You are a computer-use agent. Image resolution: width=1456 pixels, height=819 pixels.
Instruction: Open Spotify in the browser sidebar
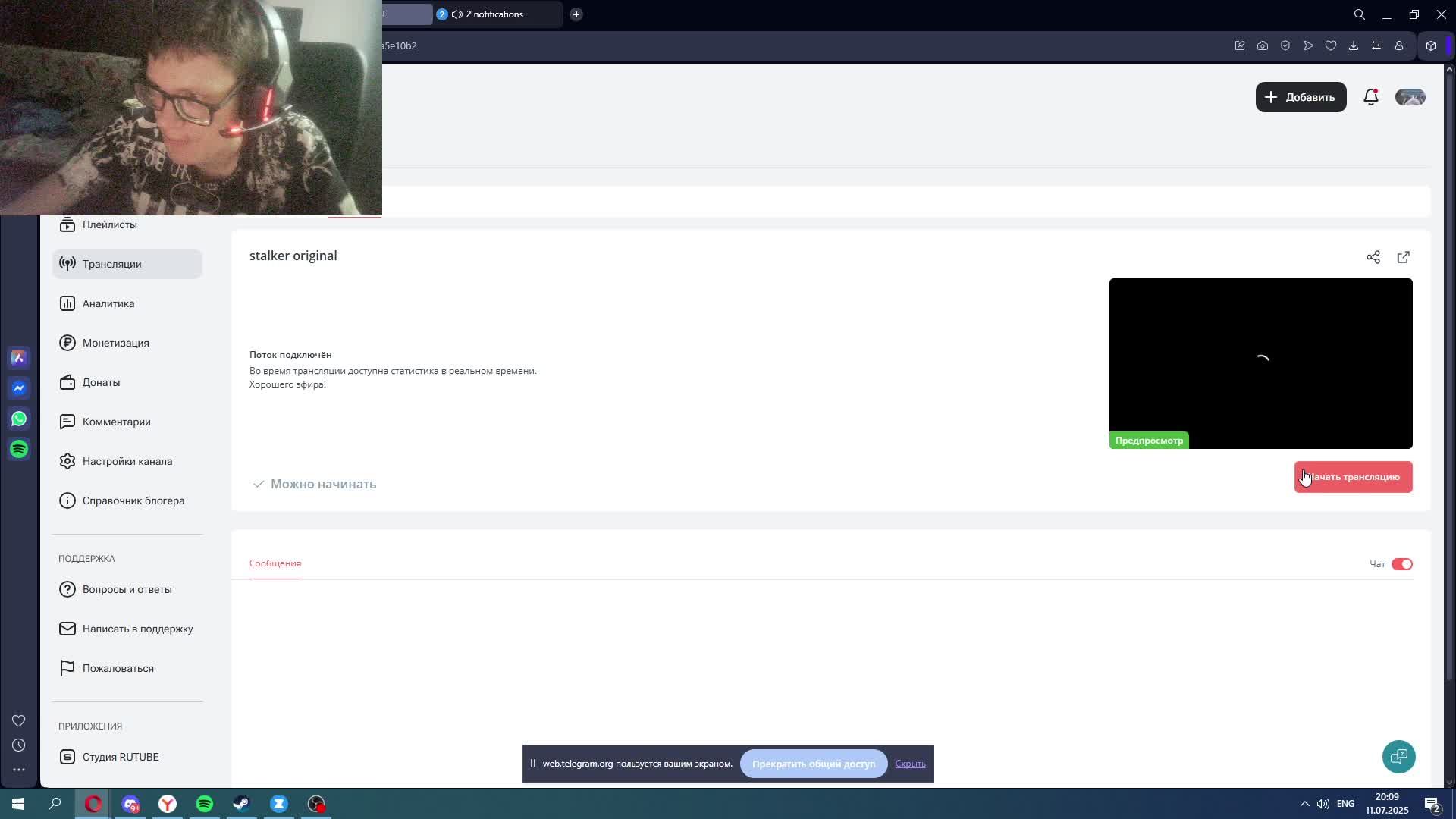point(19,449)
